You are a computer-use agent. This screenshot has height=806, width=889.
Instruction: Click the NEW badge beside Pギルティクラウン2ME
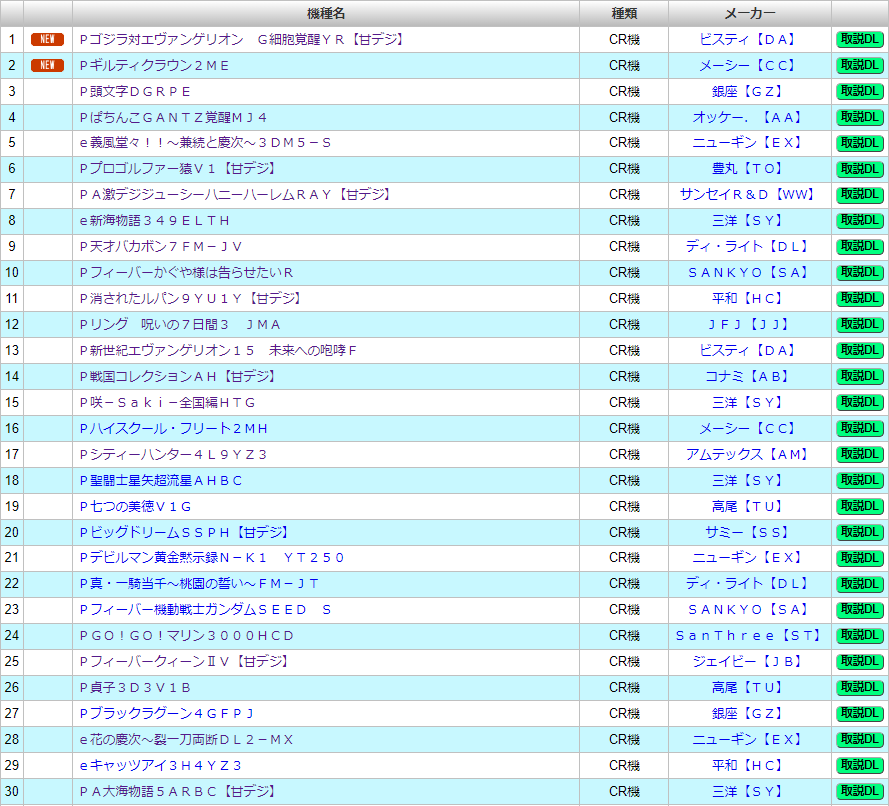point(48,65)
